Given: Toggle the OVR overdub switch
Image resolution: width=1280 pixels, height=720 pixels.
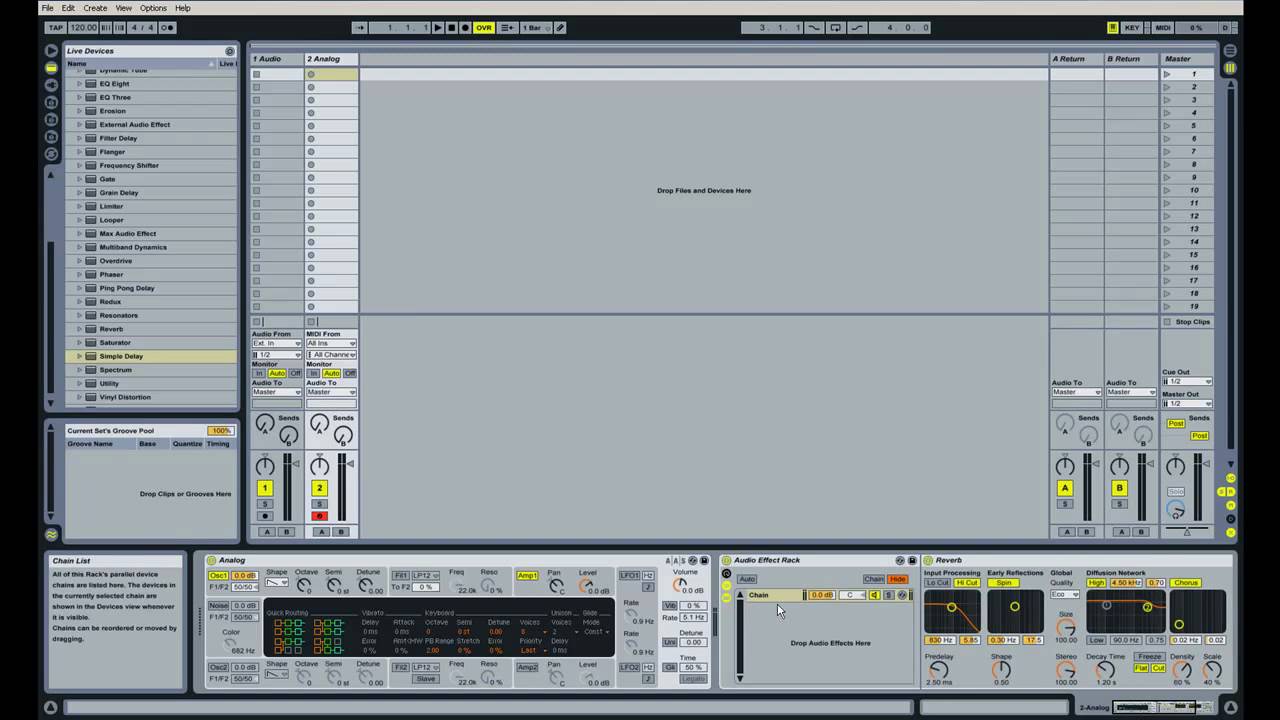Looking at the screenshot, I should tap(484, 28).
